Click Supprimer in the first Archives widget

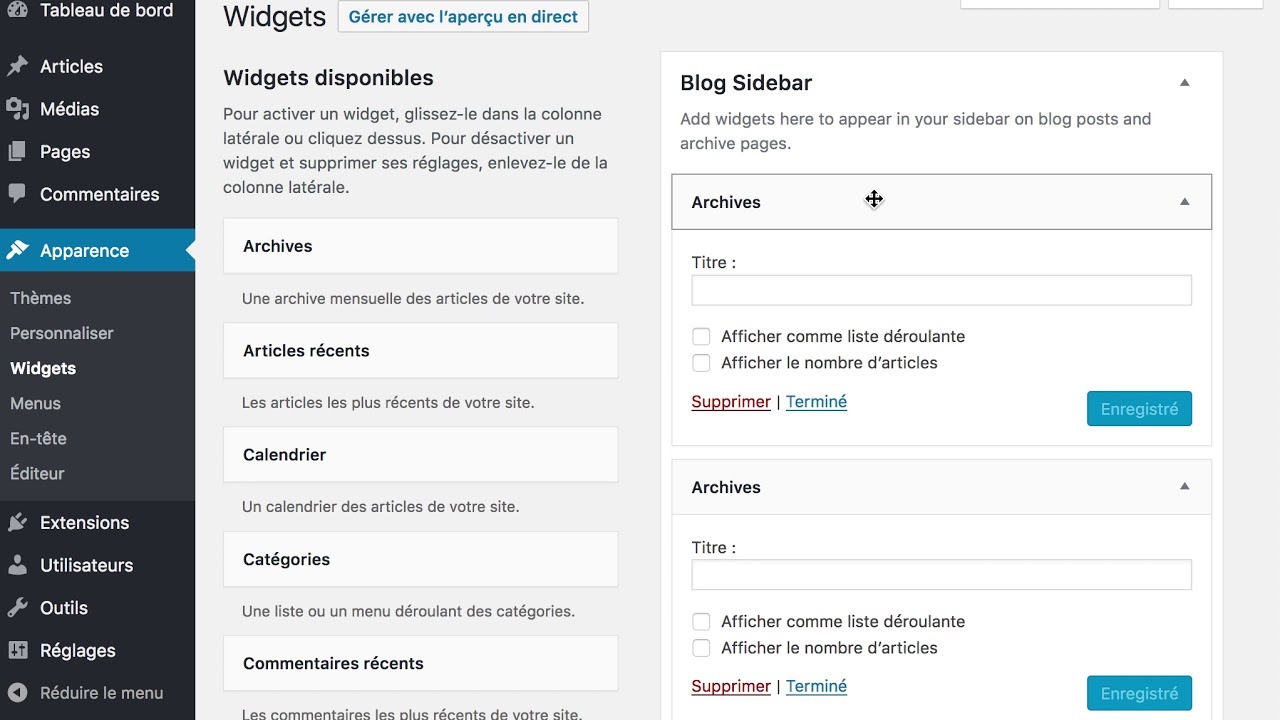click(x=731, y=401)
